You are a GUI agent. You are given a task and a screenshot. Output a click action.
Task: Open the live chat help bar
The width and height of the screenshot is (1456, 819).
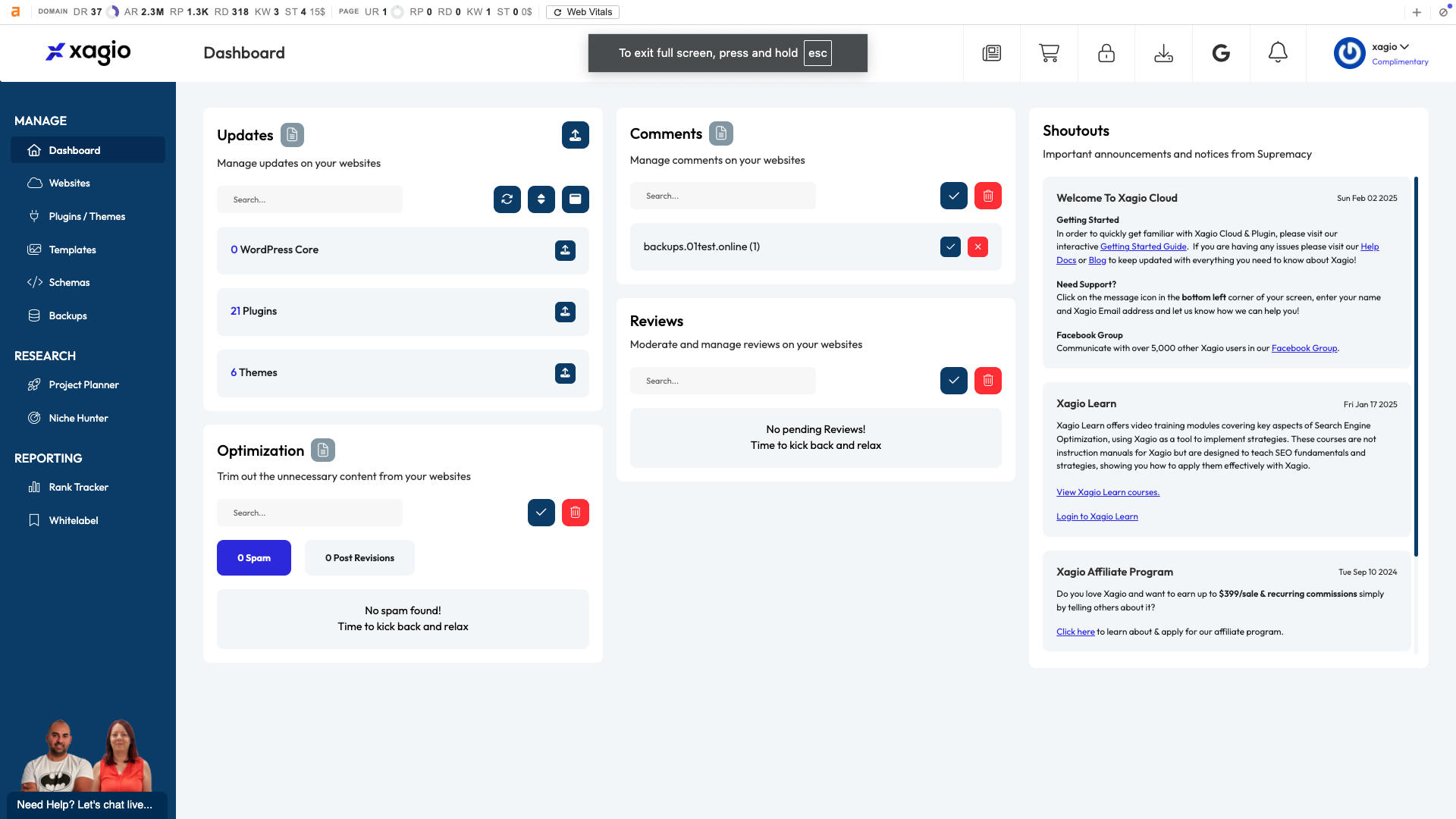[x=87, y=805]
